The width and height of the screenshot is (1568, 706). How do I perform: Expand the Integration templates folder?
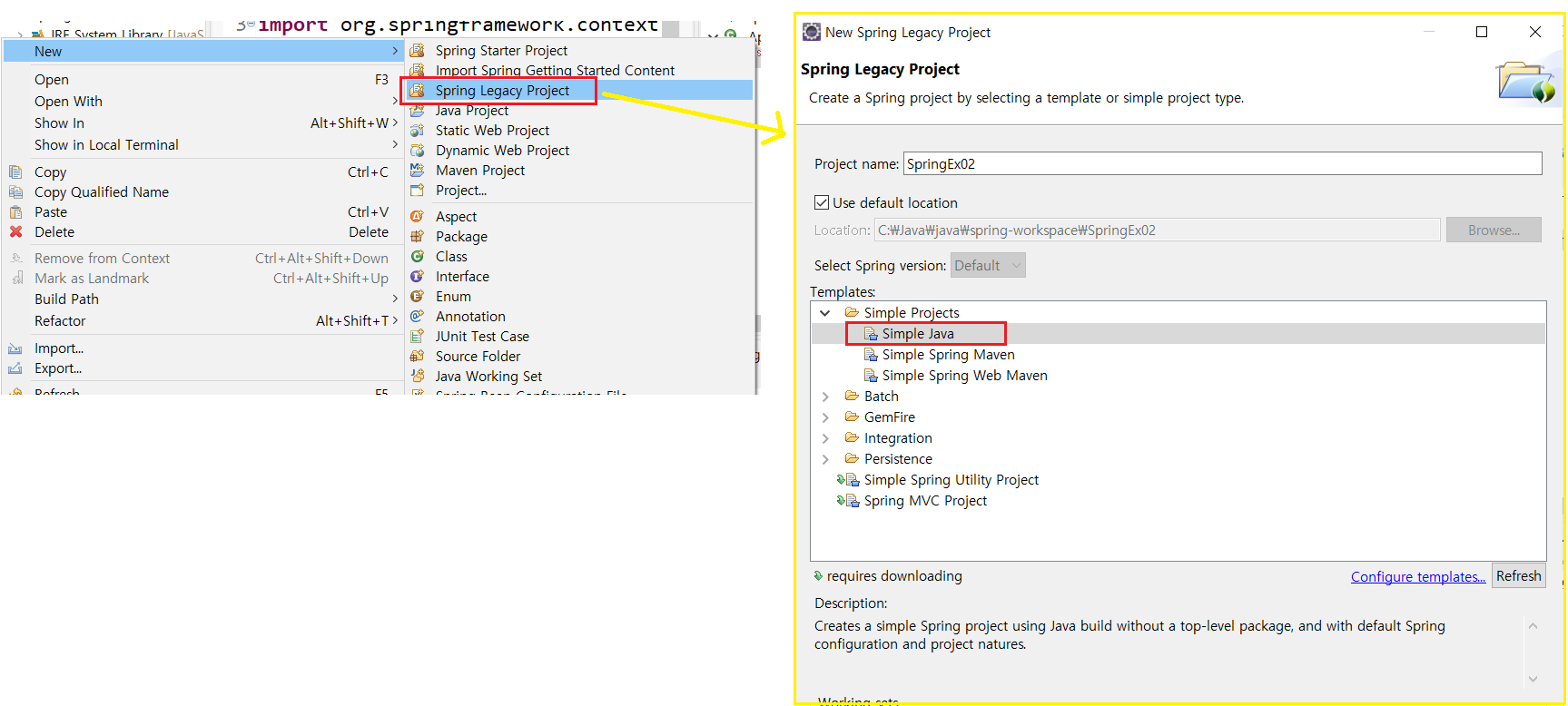pos(825,438)
